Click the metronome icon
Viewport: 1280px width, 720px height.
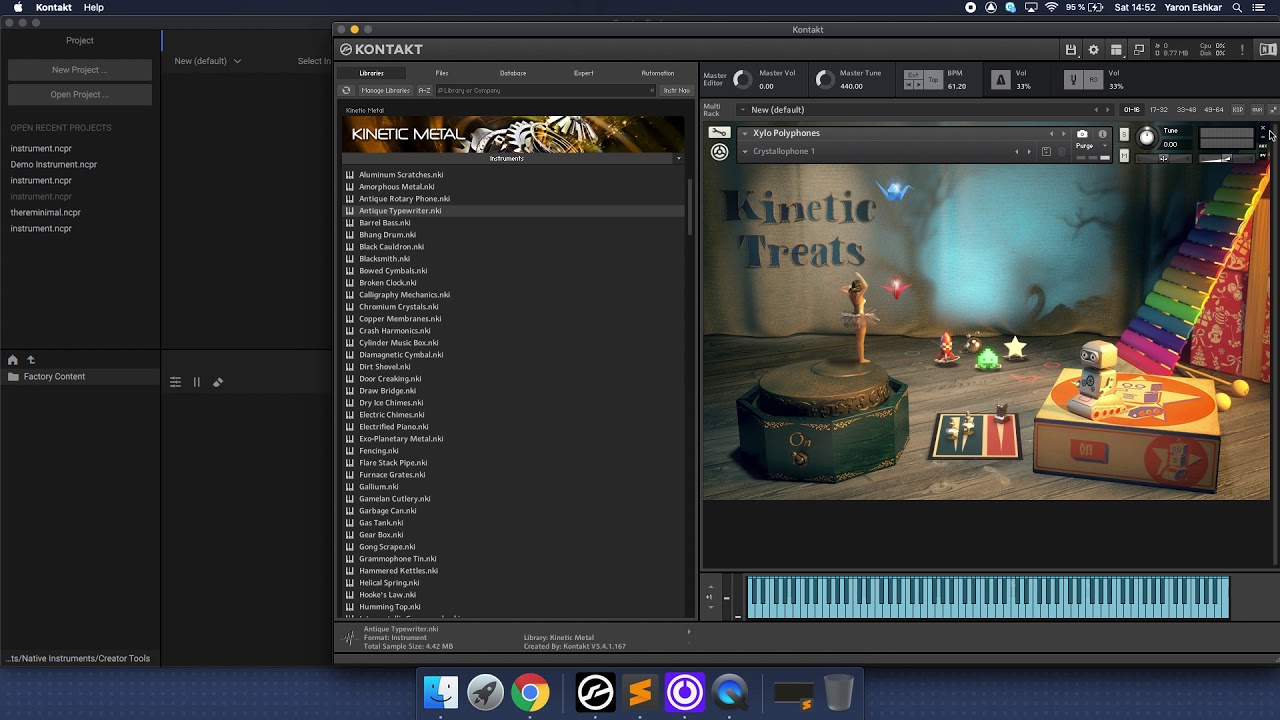pyautogui.click(x=1000, y=80)
